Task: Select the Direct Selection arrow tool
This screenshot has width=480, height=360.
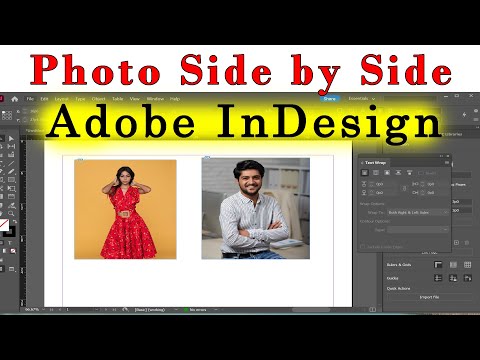Action: [11, 138]
